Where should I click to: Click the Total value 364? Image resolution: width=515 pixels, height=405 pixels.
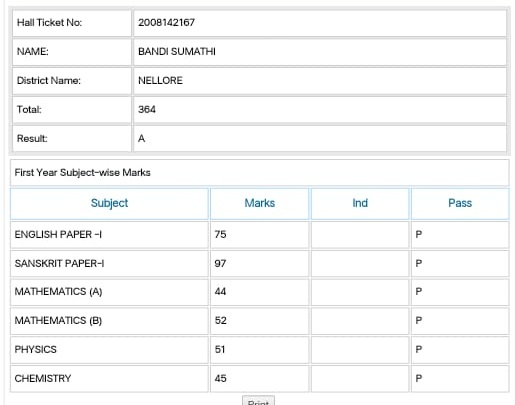point(147,110)
